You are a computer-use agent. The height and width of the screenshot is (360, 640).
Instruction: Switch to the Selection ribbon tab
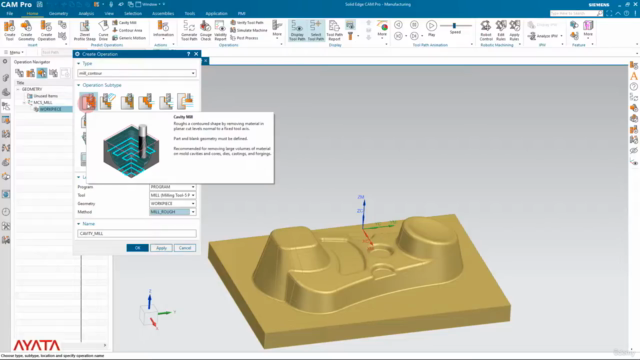pyautogui.click(x=133, y=13)
